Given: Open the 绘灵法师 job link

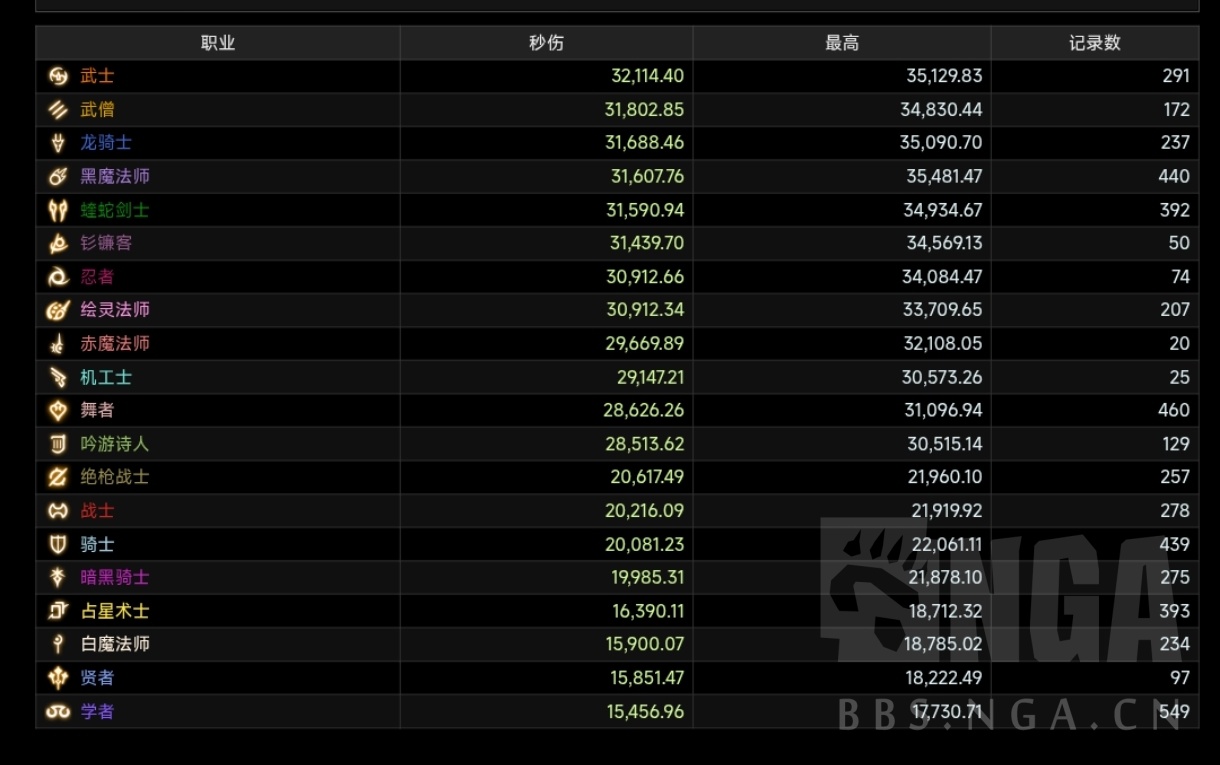Looking at the screenshot, I should point(115,310).
